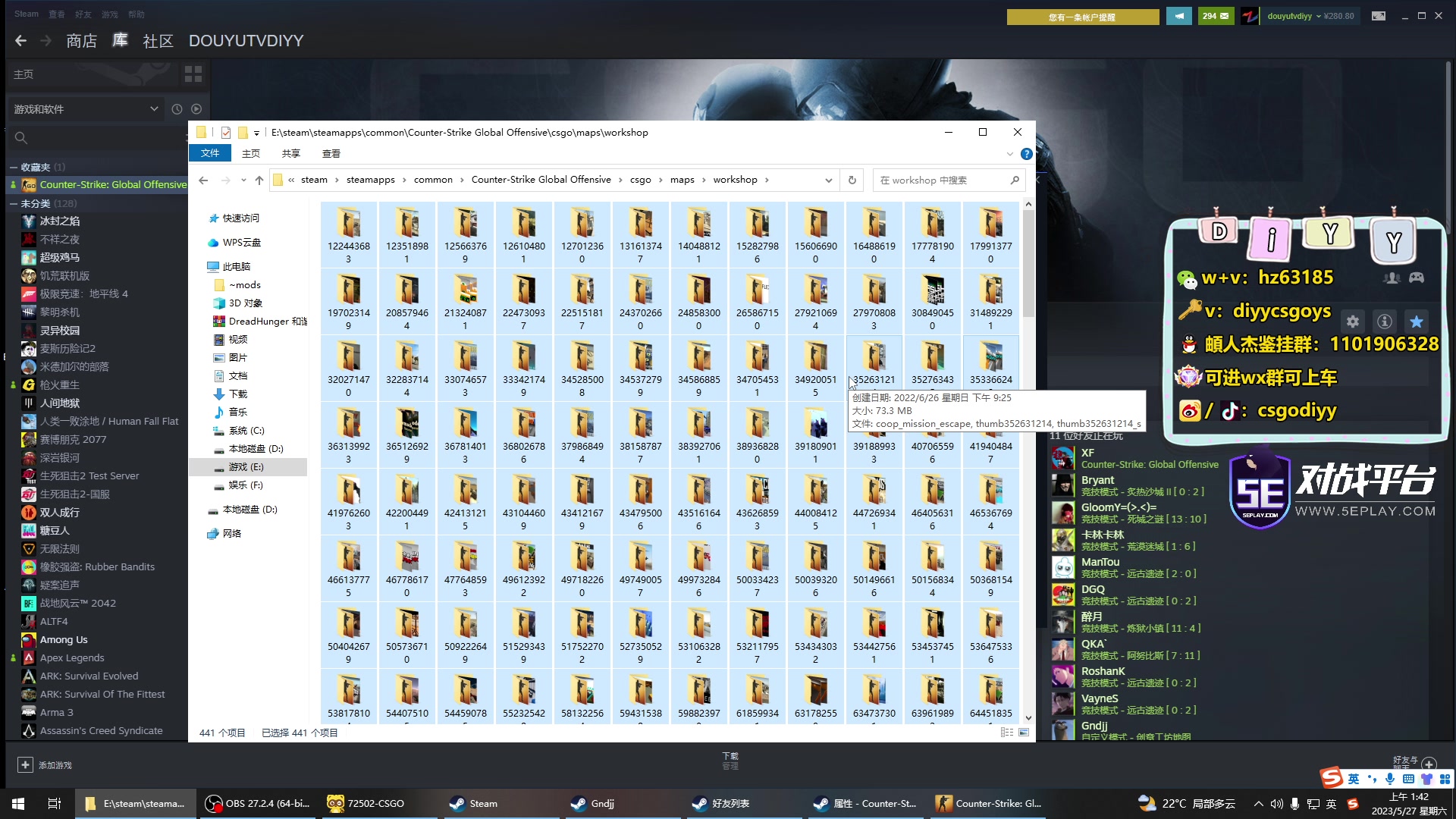Switch Explorer to details view
This screenshot has height=819, width=1456.
tap(1007, 733)
